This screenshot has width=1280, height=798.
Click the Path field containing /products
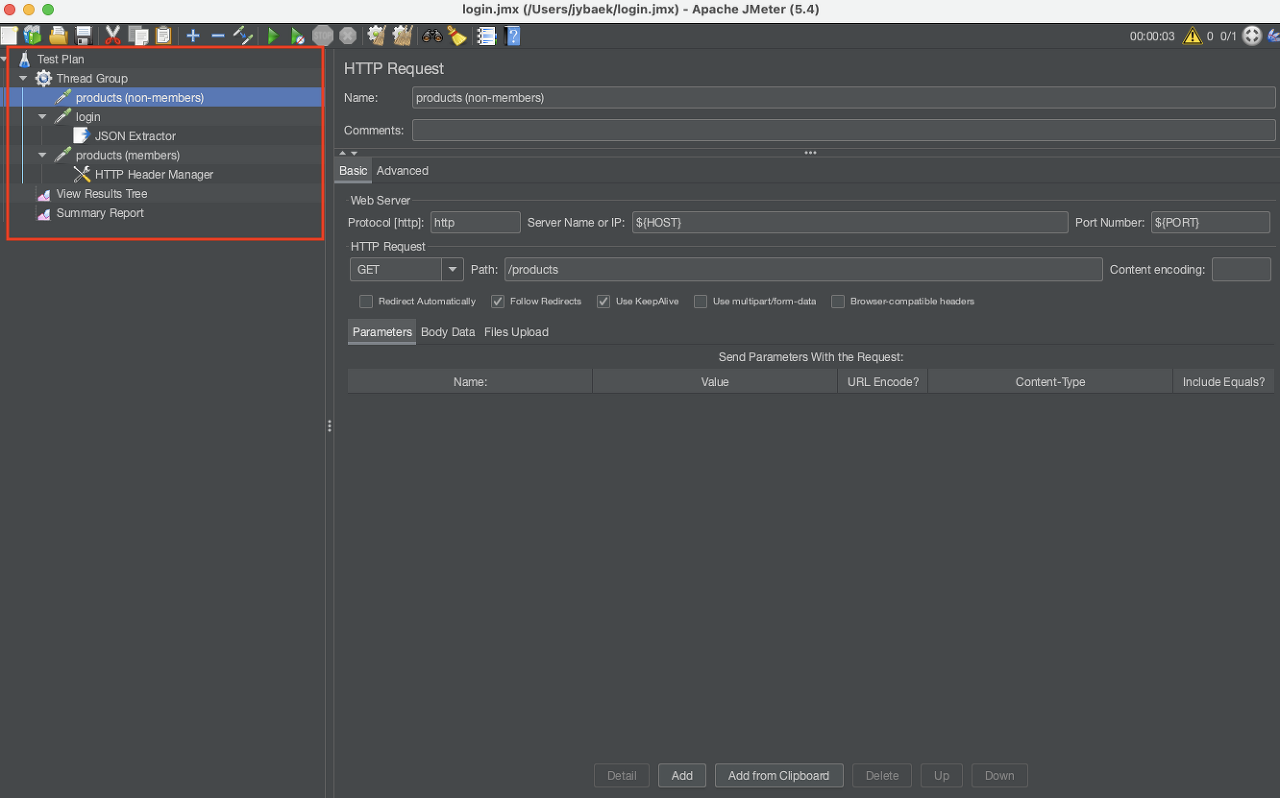coord(803,269)
